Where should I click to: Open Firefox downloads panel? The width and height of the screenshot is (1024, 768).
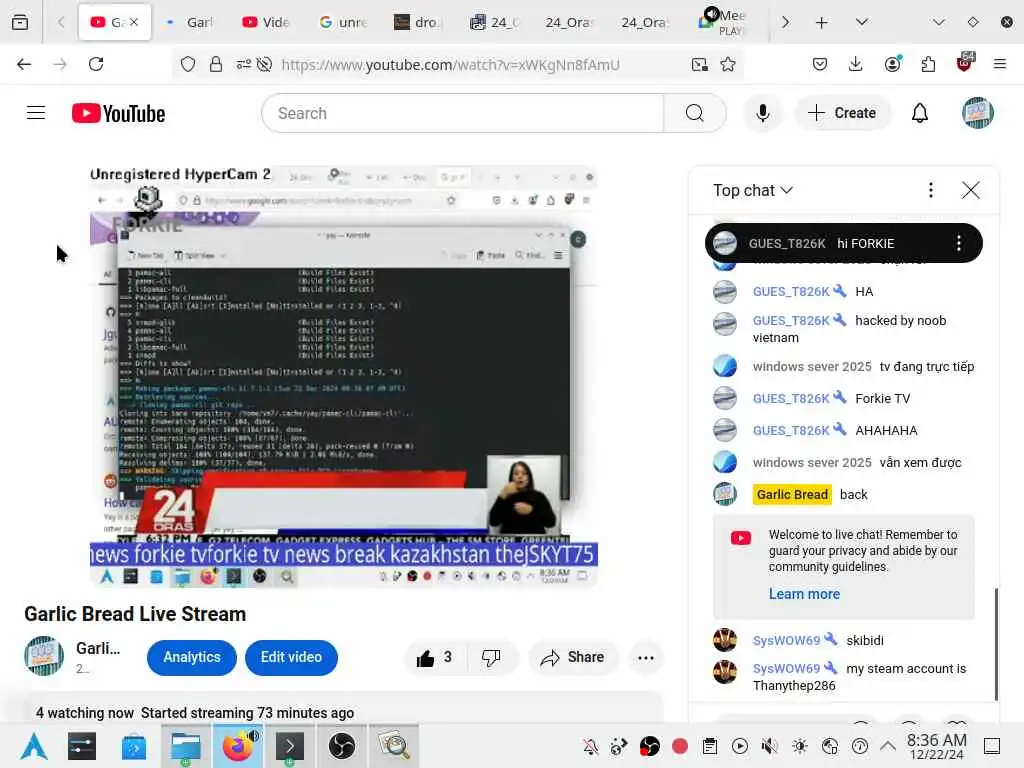856,64
